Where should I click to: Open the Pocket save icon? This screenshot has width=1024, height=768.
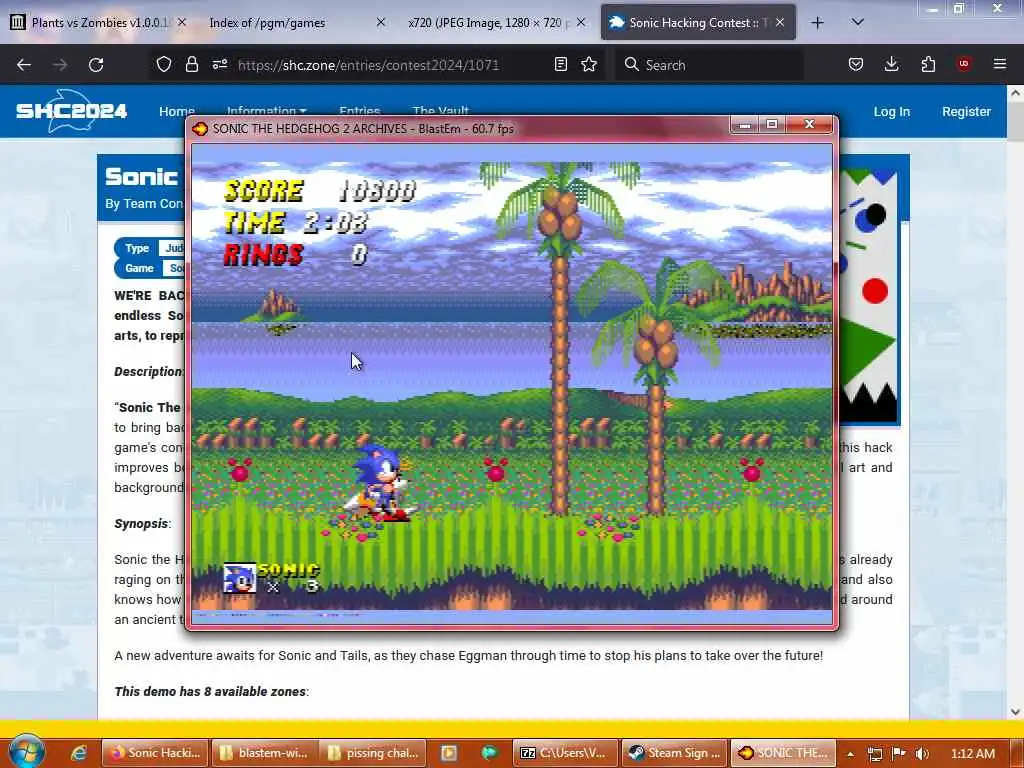856,64
